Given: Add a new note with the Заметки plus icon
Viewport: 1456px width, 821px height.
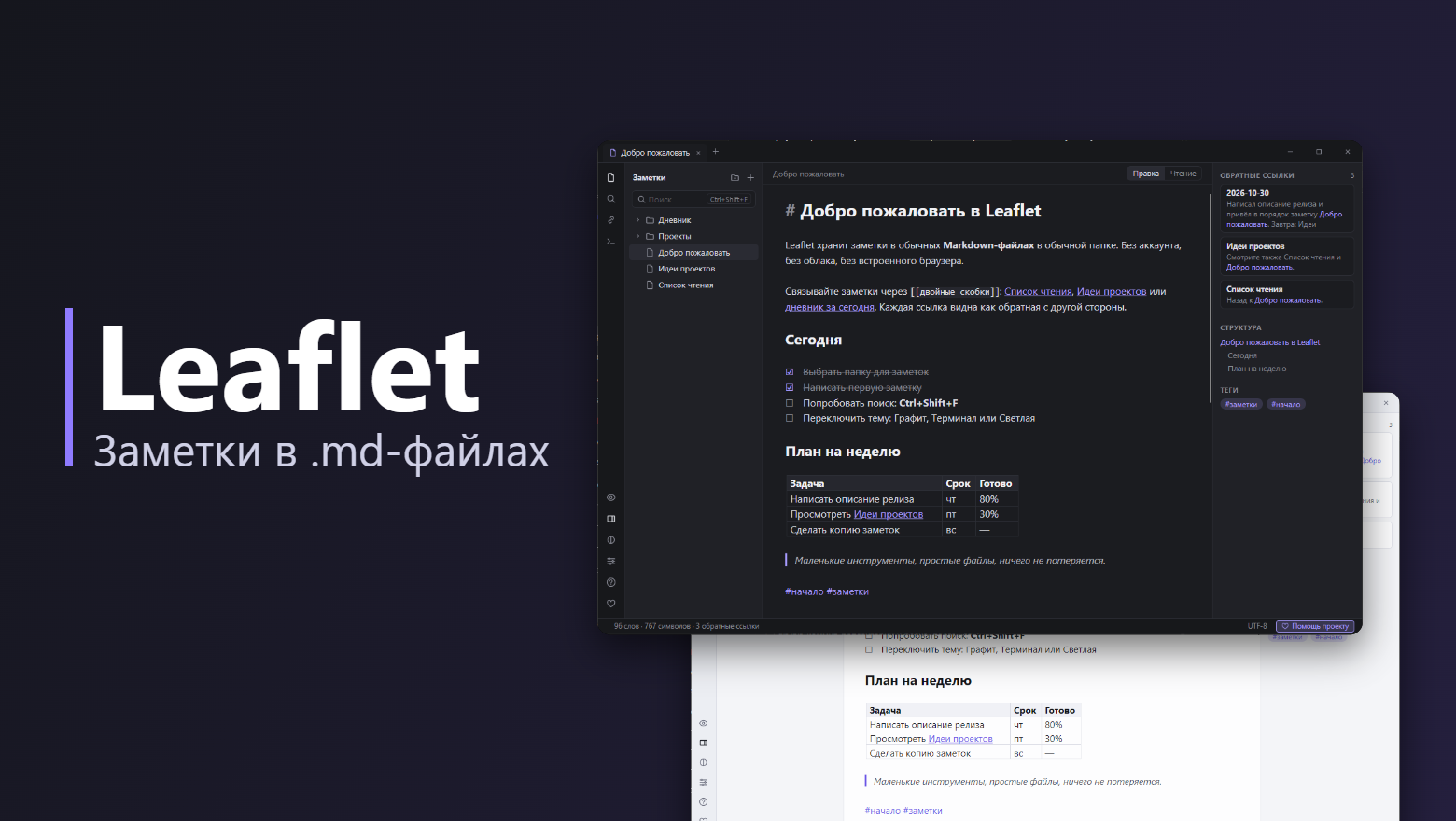Looking at the screenshot, I should 750,177.
